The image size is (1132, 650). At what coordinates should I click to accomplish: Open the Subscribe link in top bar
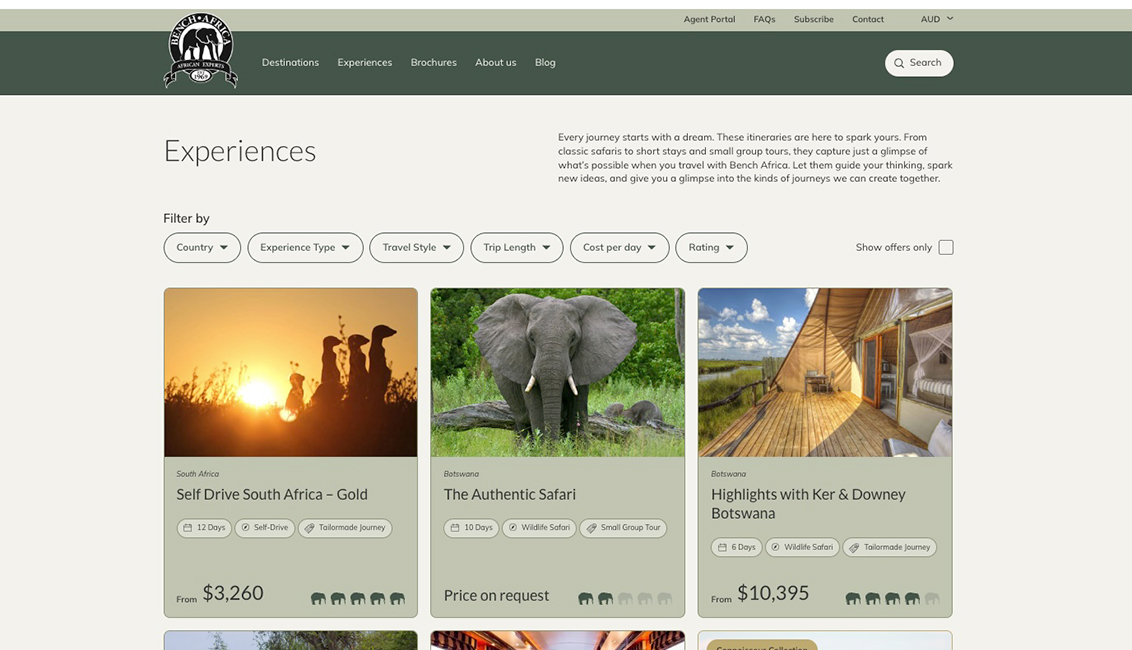[813, 19]
